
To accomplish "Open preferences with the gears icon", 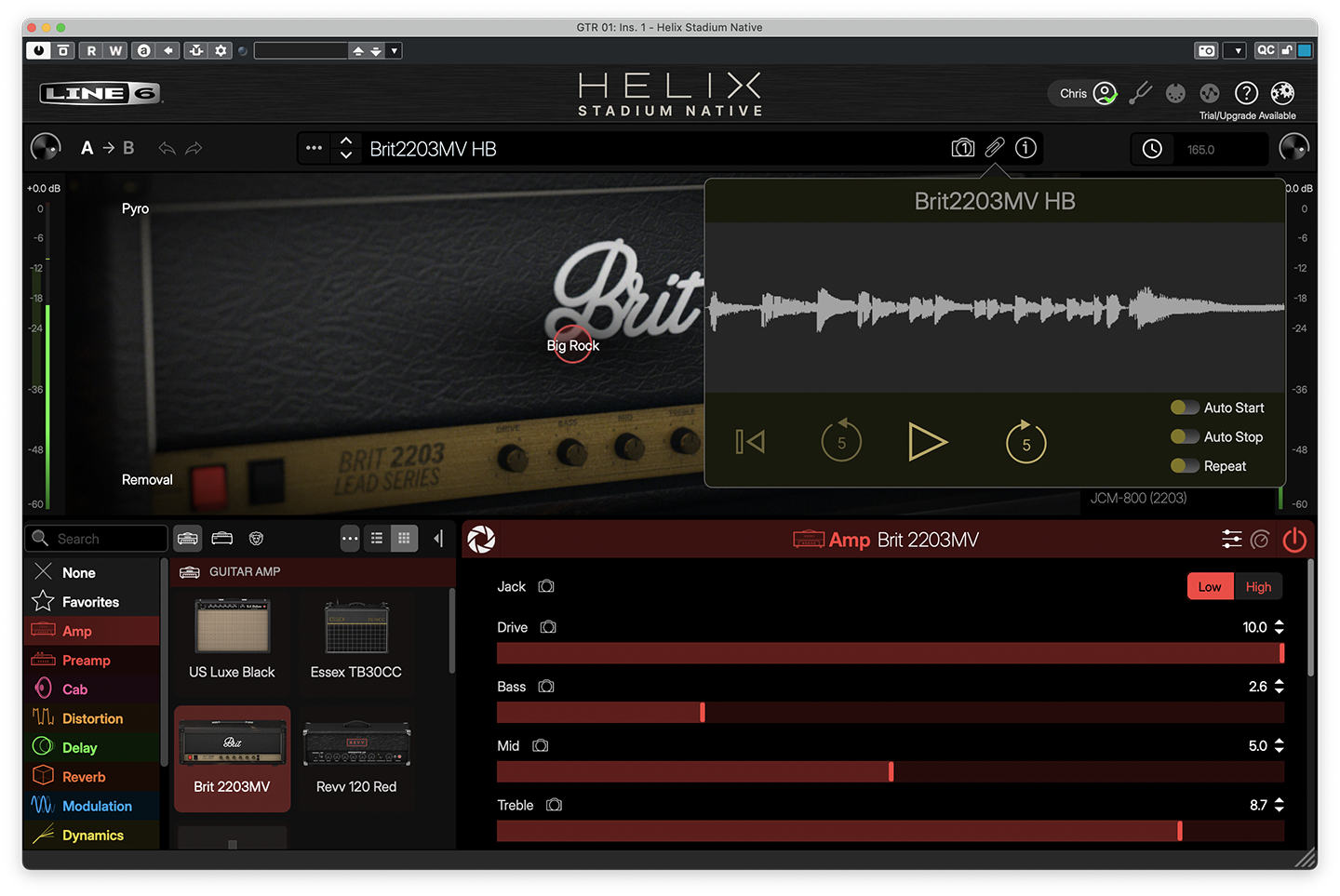I will (x=1282, y=93).
